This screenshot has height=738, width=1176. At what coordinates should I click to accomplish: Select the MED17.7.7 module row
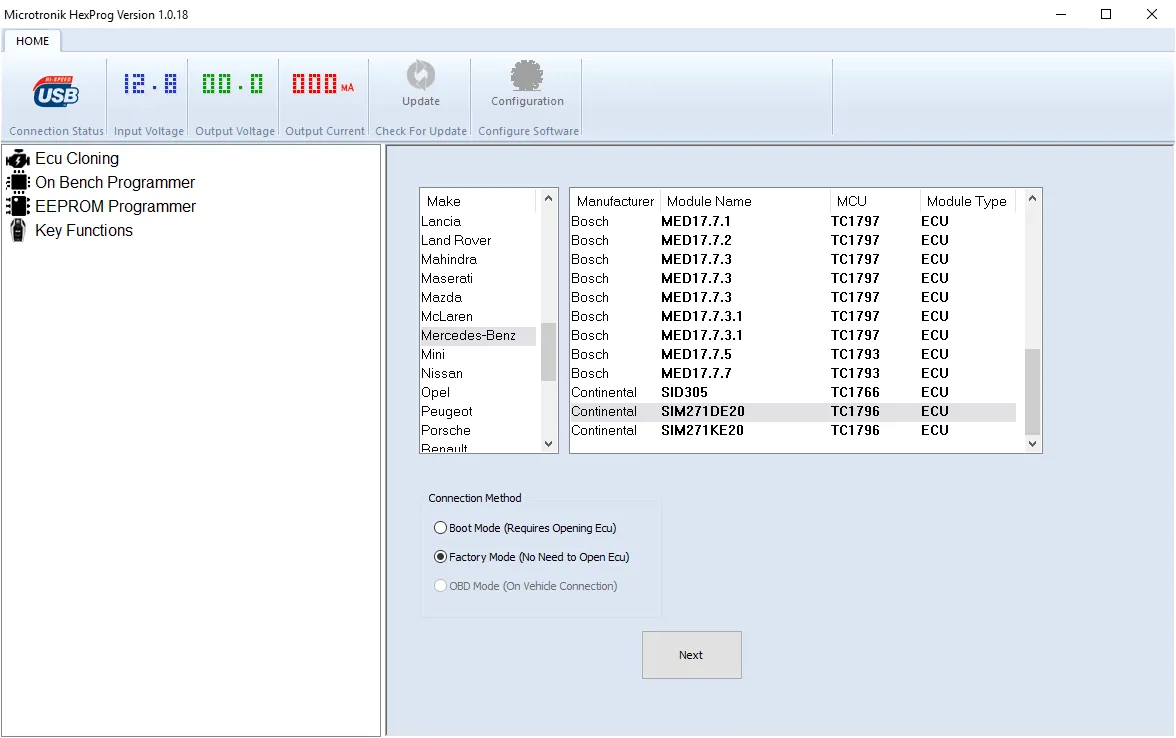793,374
